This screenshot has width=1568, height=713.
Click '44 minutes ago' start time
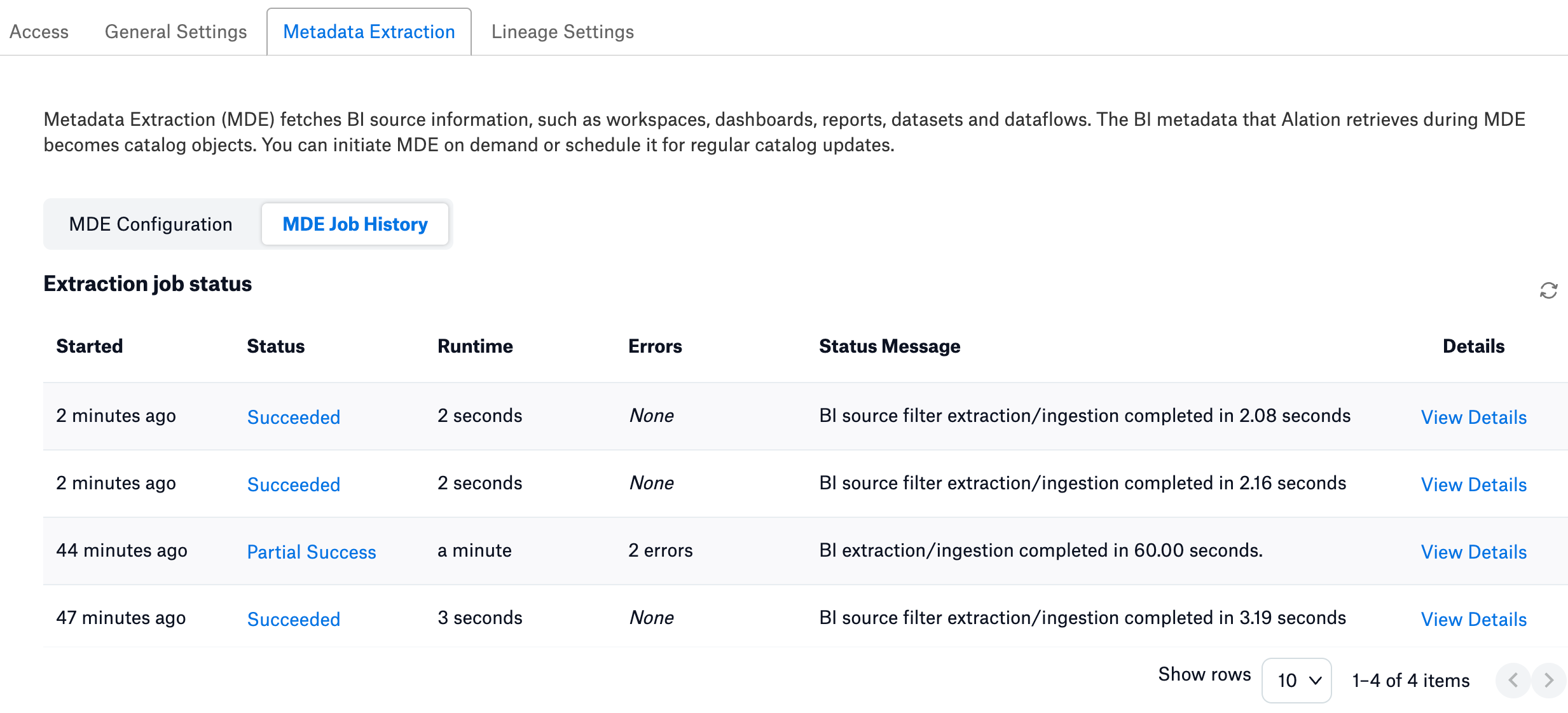point(121,550)
